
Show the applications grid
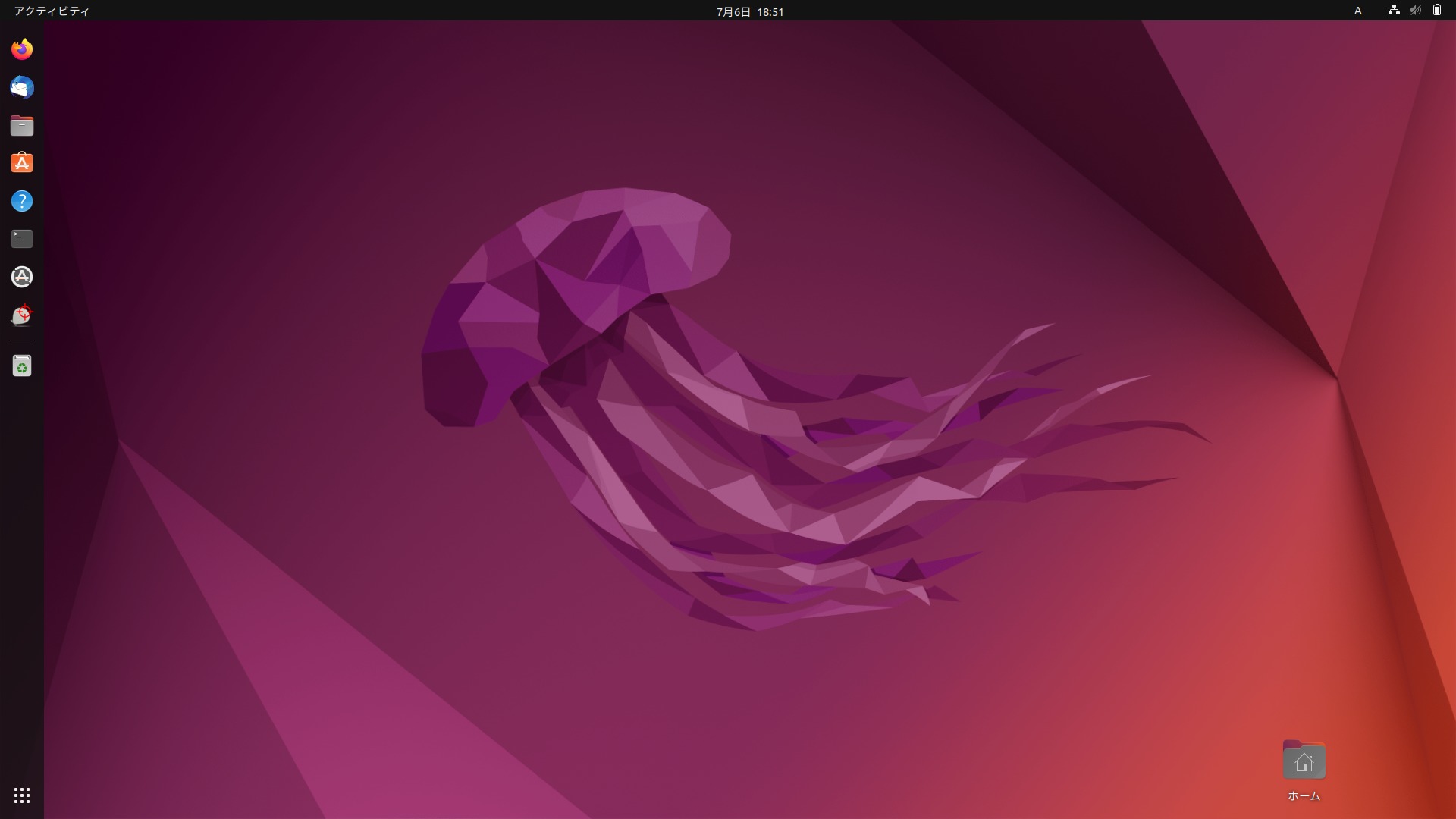pos(22,795)
